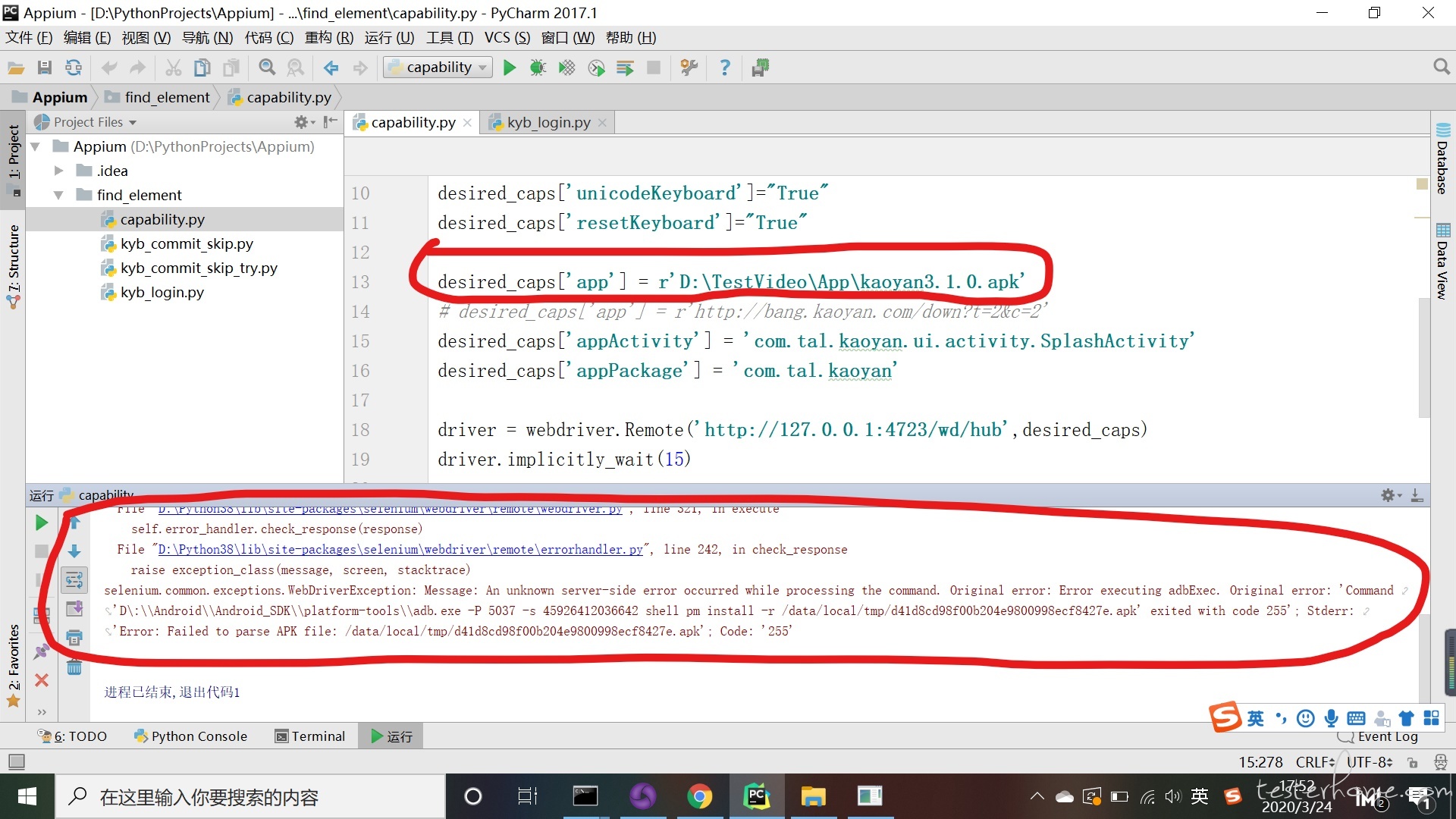Cut selection with the scissors icon
This screenshot has width=1456, height=819.
click(174, 68)
